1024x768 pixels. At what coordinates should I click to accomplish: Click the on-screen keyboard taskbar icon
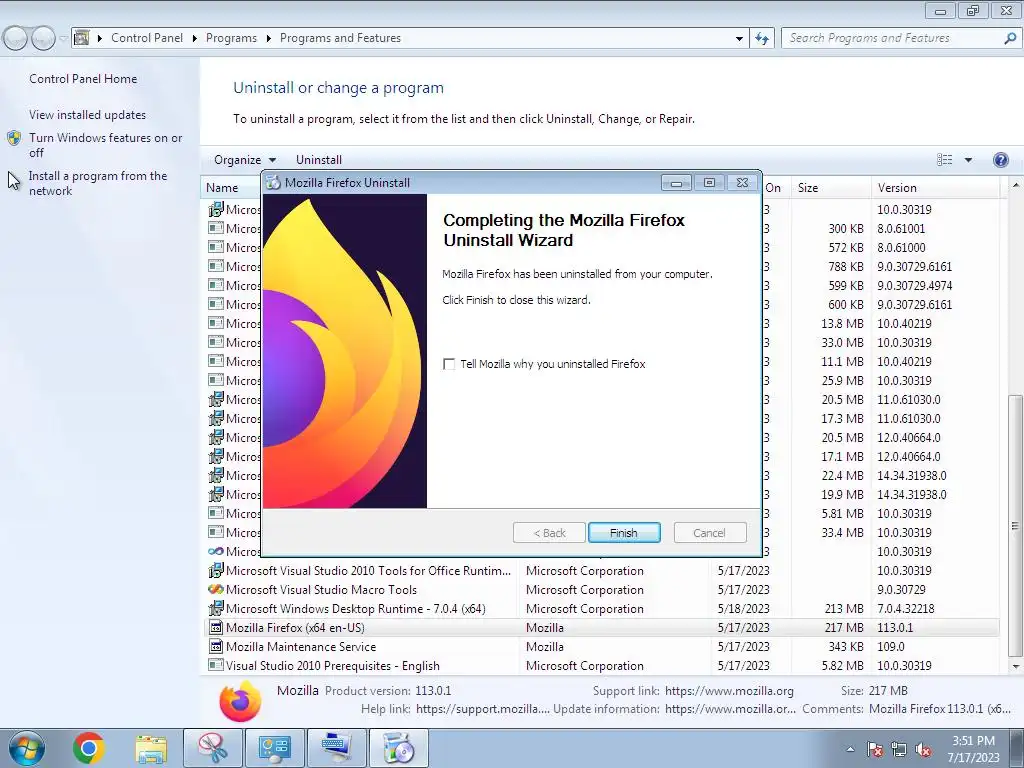(x=336, y=748)
